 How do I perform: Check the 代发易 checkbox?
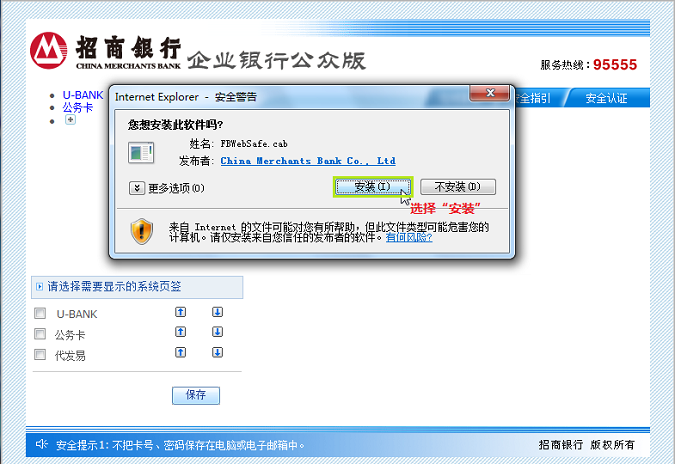tap(40, 354)
